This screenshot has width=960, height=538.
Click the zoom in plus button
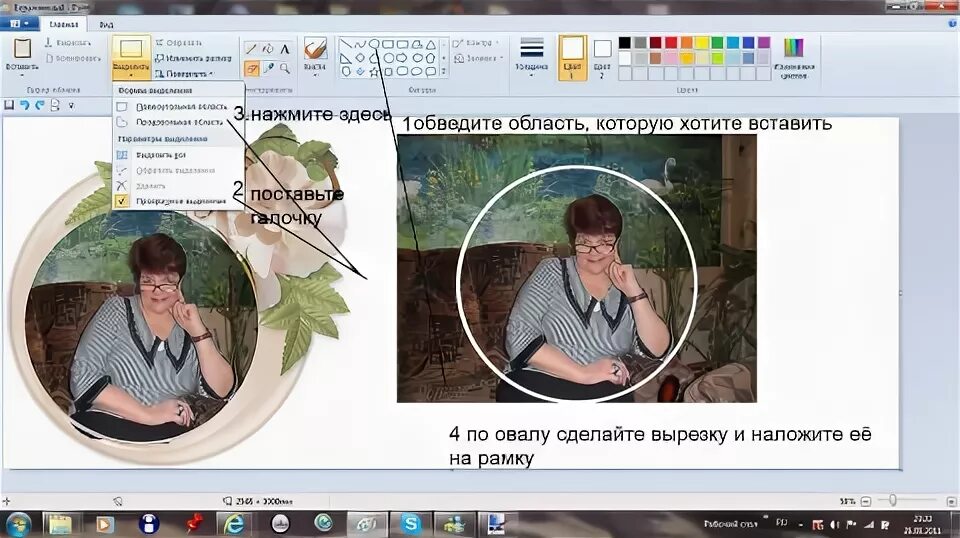click(x=951, y=501)
